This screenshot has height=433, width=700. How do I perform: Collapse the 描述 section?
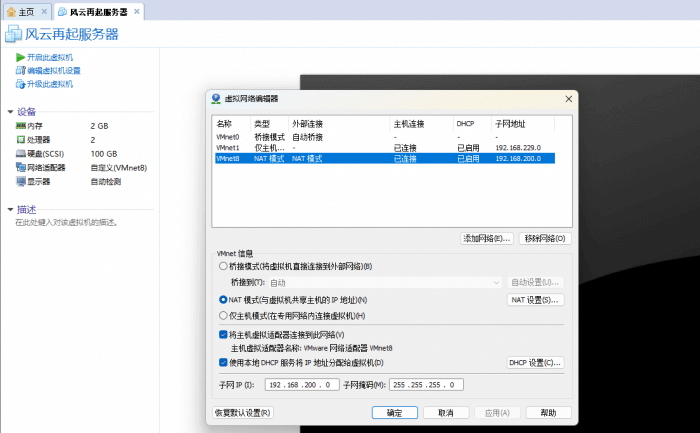coord(10,209)
